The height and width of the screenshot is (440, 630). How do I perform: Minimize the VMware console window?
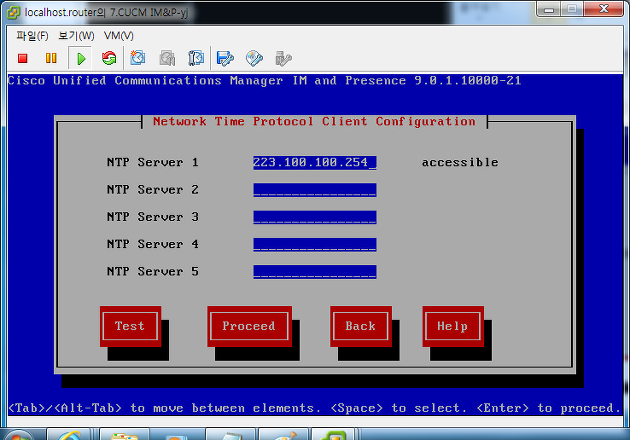549,10
